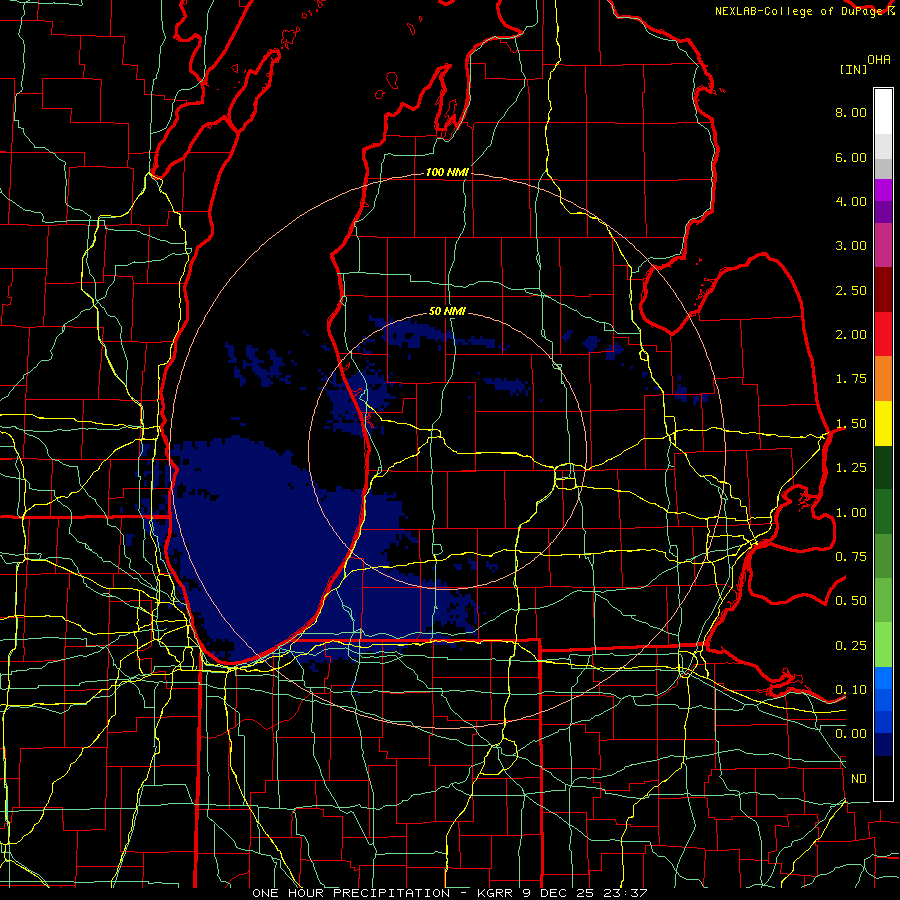Click the 1.00 legend value
This screenshot has height=900, width=900.
click(x=851, y=513)
